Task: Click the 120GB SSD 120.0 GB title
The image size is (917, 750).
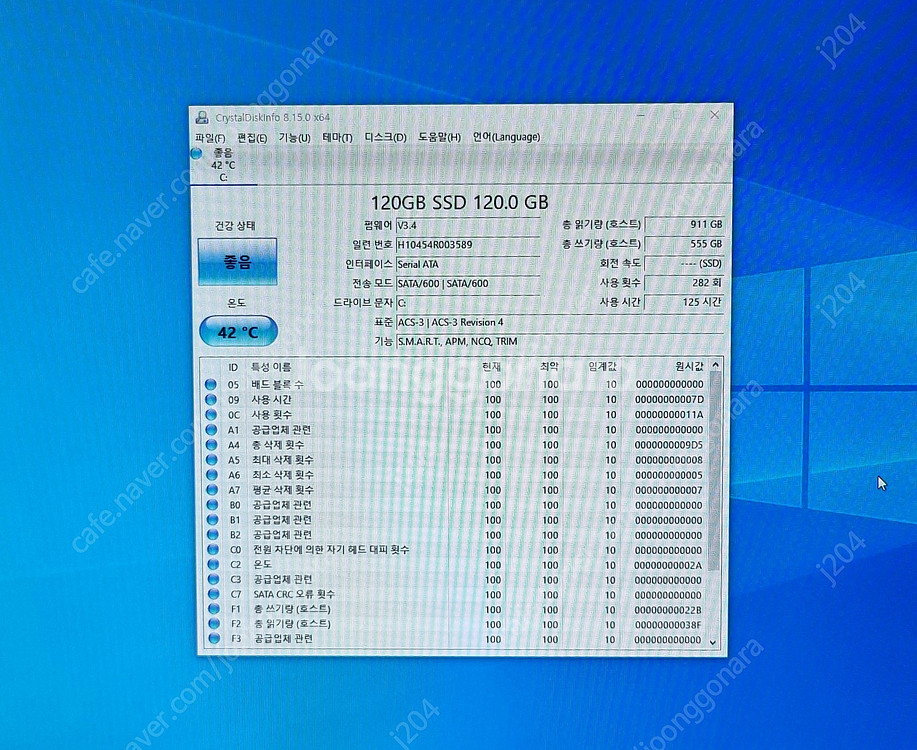Action: [460, 202]
